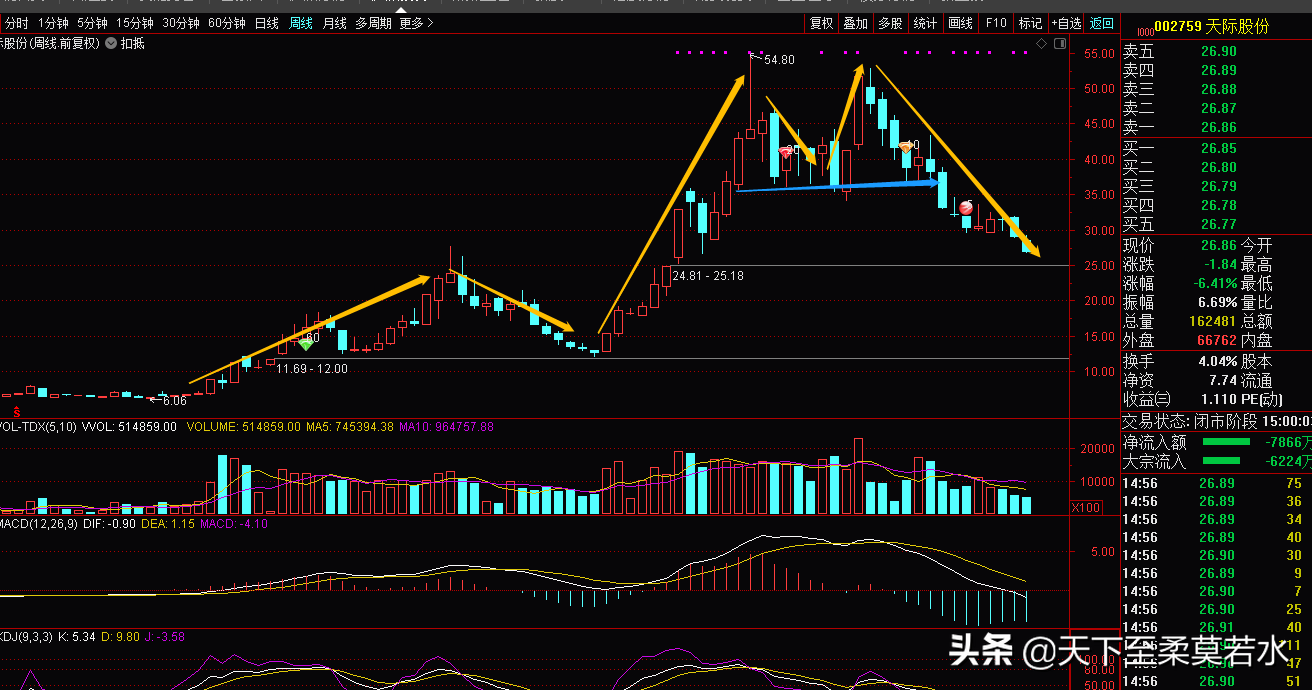Click the orange diamond marker near 40 level
The image size is (1312, 690).
(x=904, y=147)
